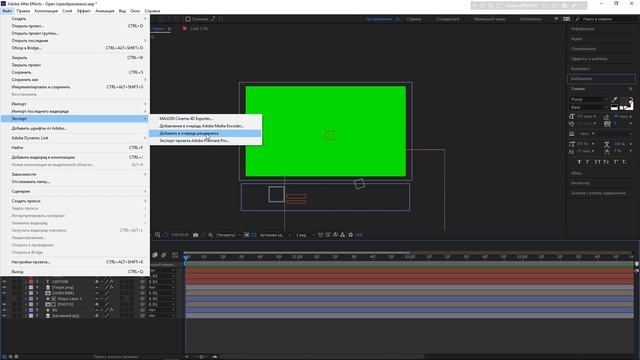Viewport: 640px width, 360px height.
Task: Open the font style dropdown
Action: (x=589, y=107)
